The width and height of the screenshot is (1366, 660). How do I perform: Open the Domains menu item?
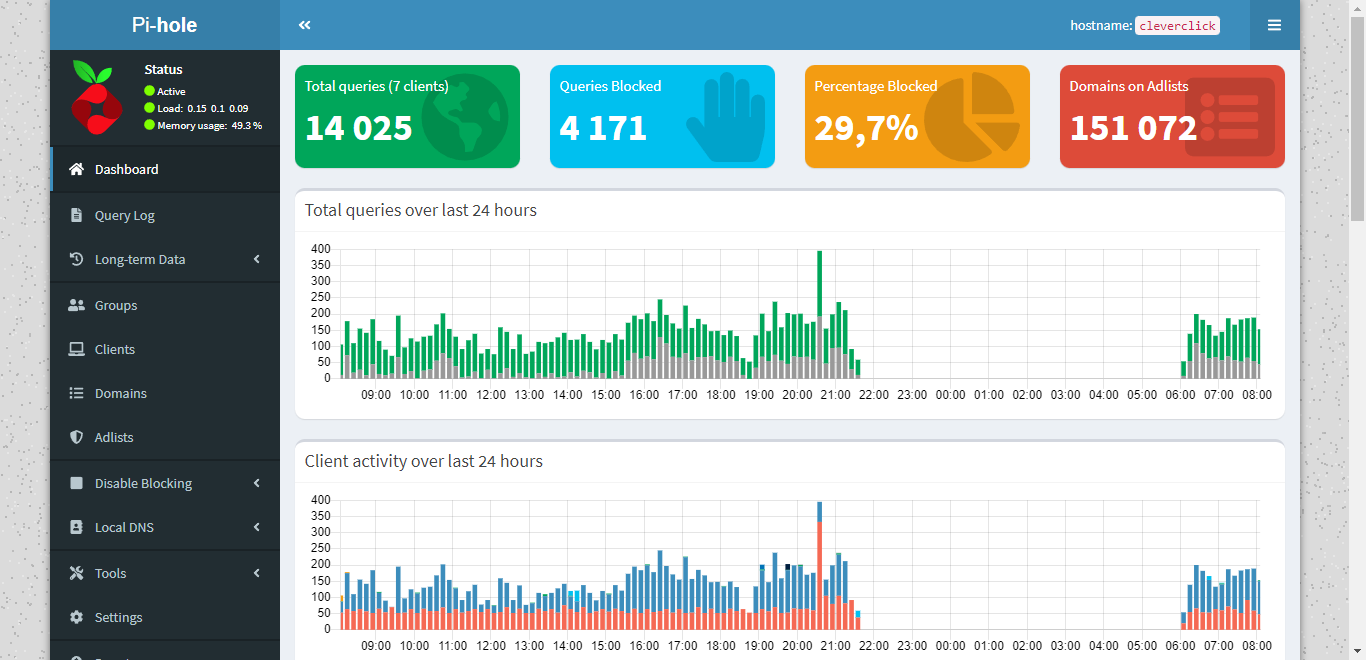121,393
